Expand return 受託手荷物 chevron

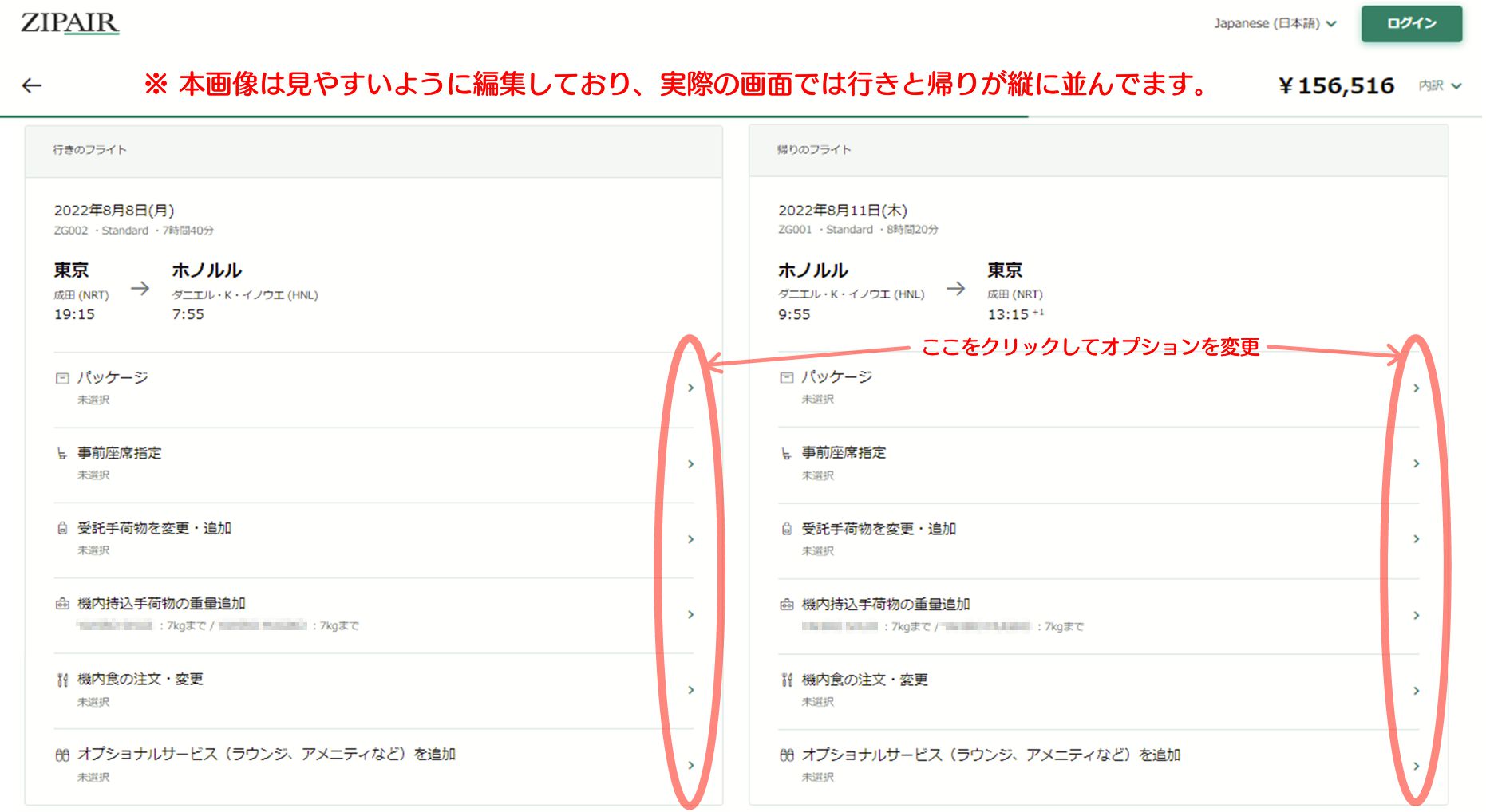click(1416, 539)
